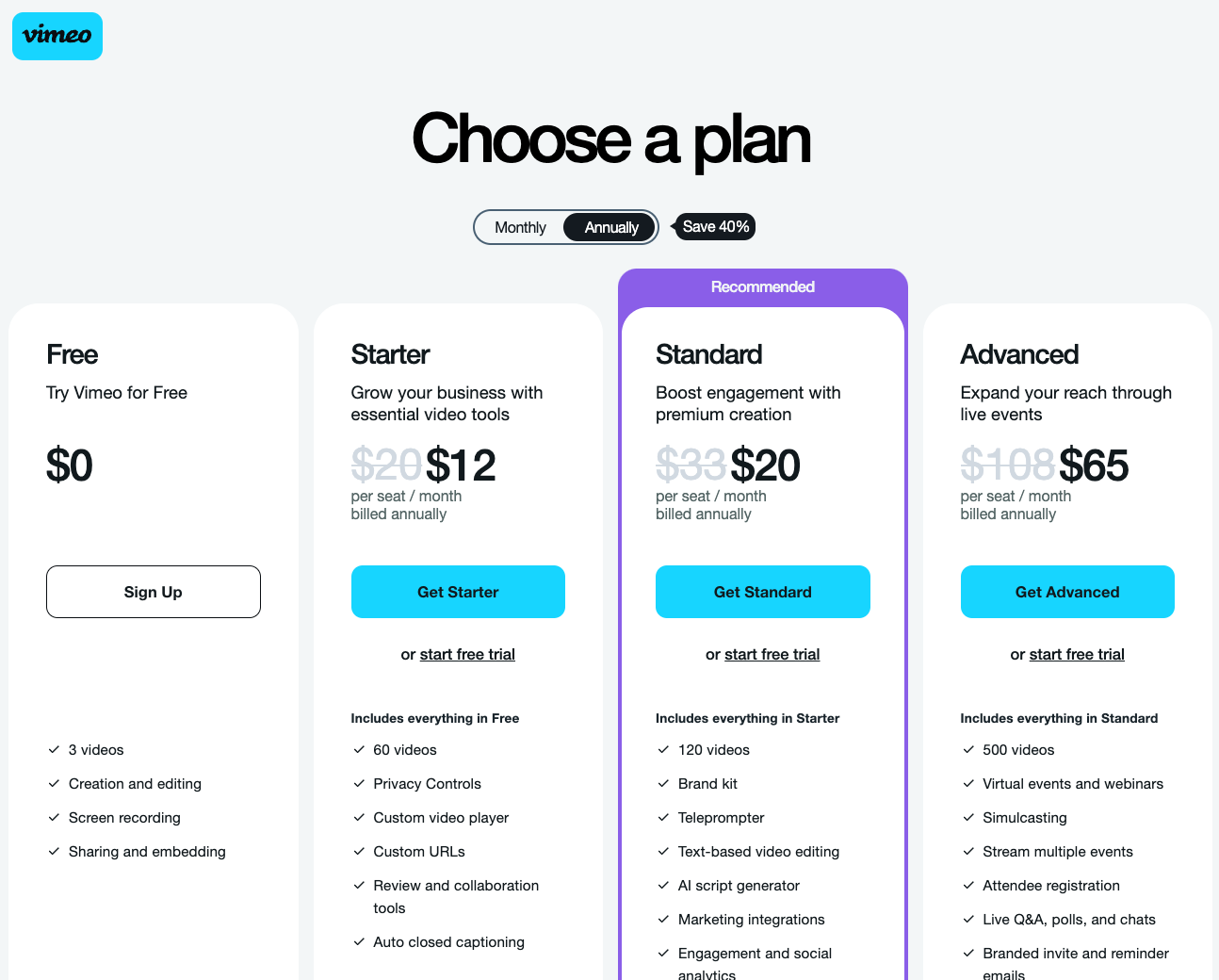Viewport: 1219px width, 980px height.
Task: Sign Up for the Free plan
Action: click(153, 592)
